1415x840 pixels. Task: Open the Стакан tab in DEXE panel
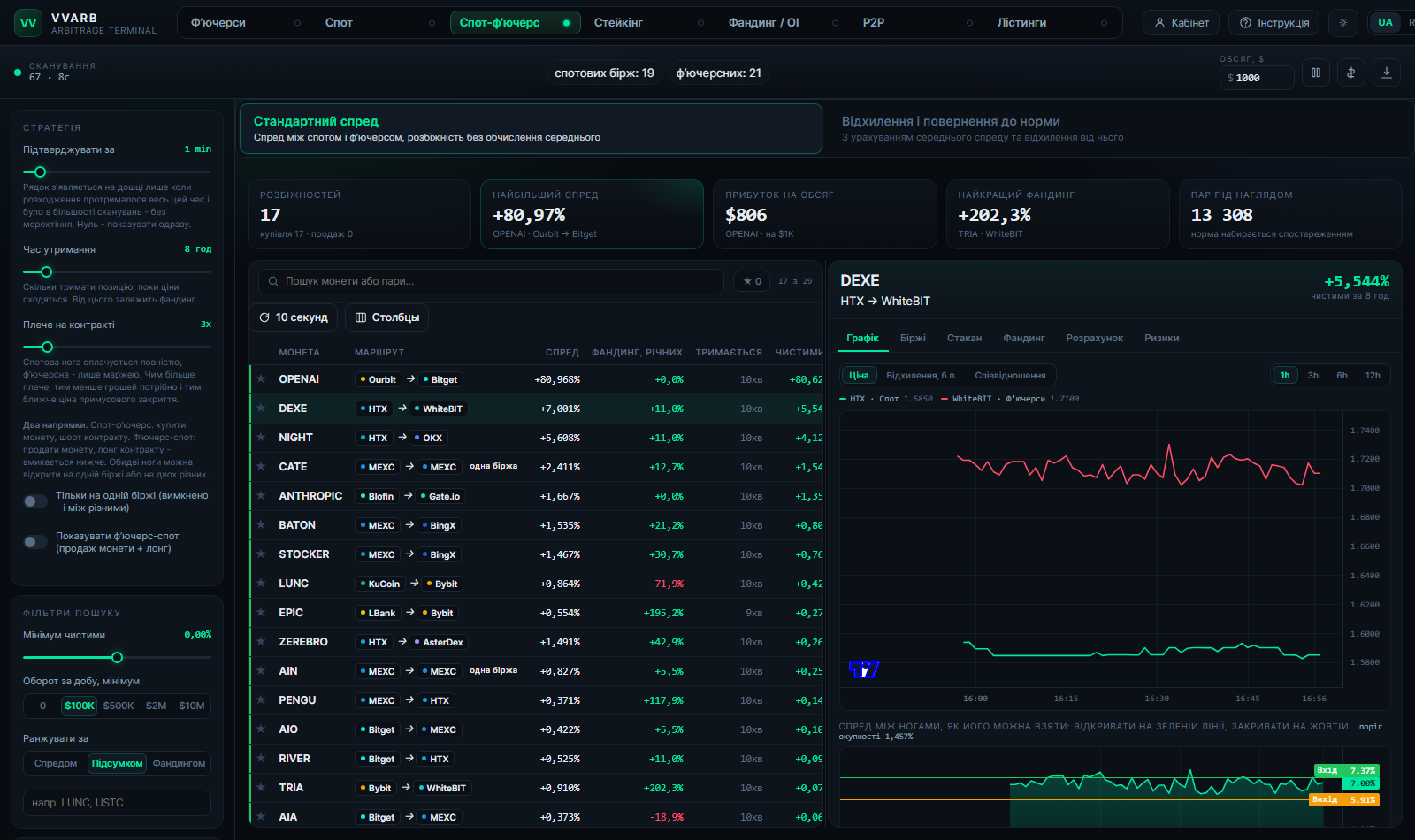(x=964, y=338)
